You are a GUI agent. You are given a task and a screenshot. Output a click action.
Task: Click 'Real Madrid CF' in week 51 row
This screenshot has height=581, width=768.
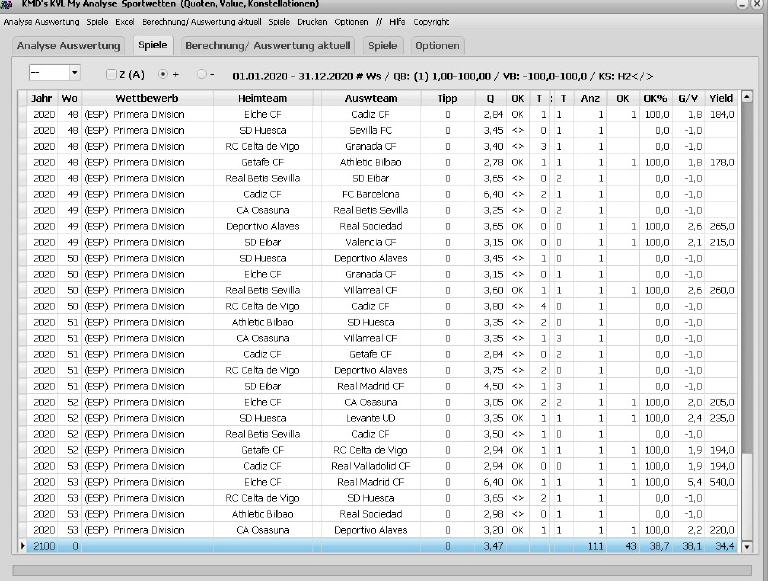(371, 387)
